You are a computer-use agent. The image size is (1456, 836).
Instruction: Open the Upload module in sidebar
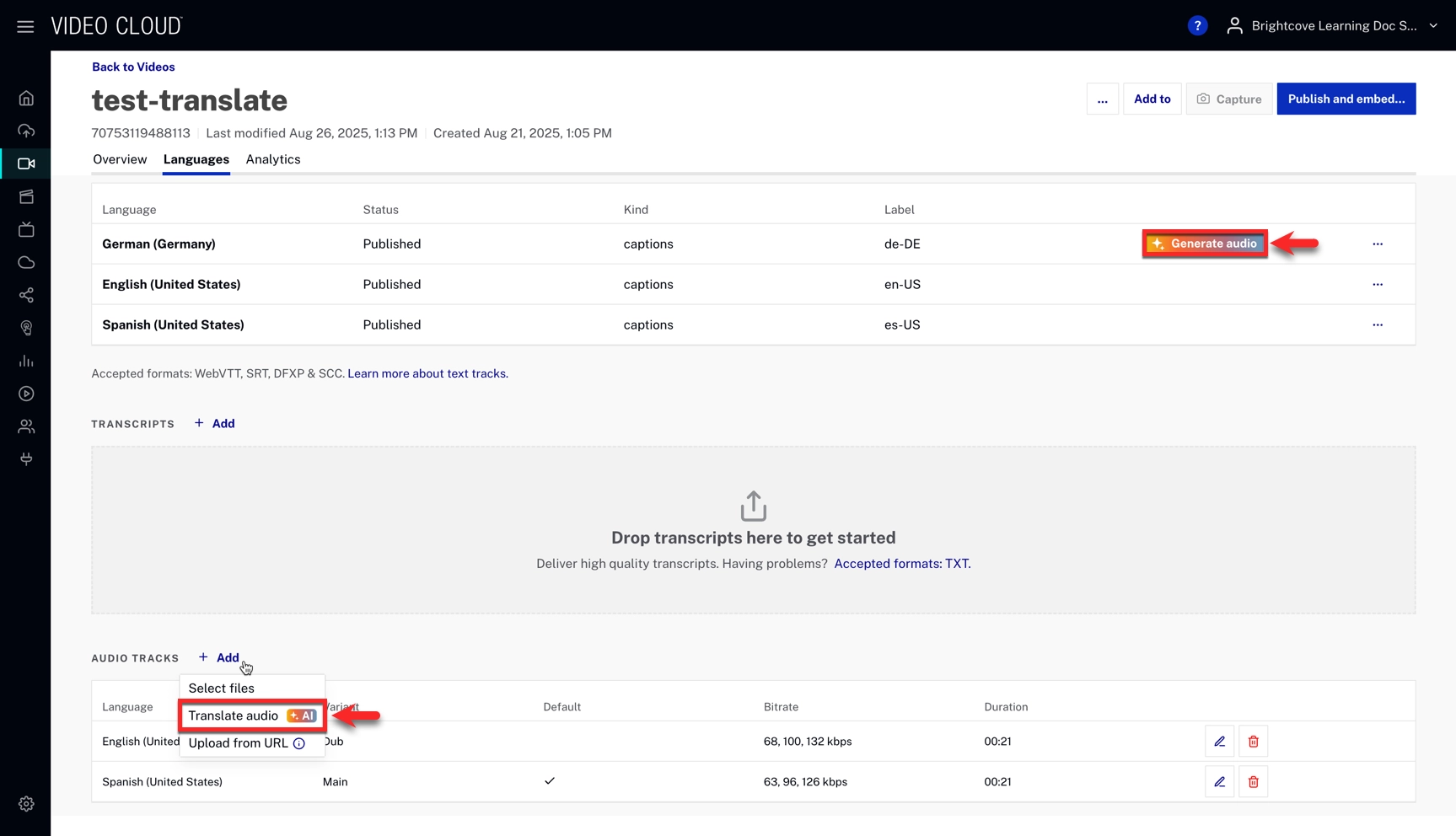click(x=26, y=131)
